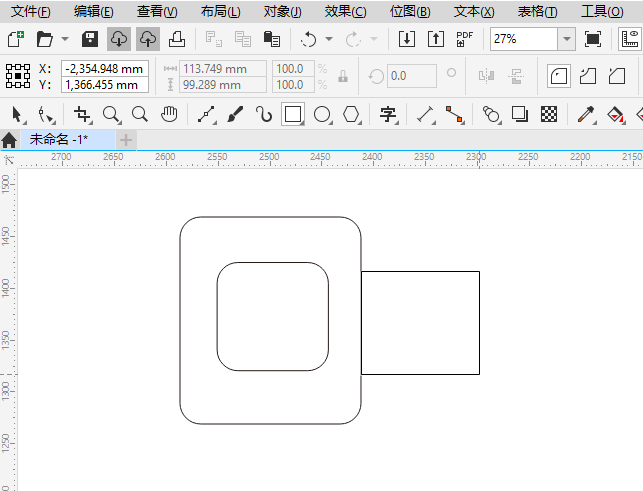Viewport: 643px width, 491px height.
Task: Select the round corner style
Action: point(559,76)
